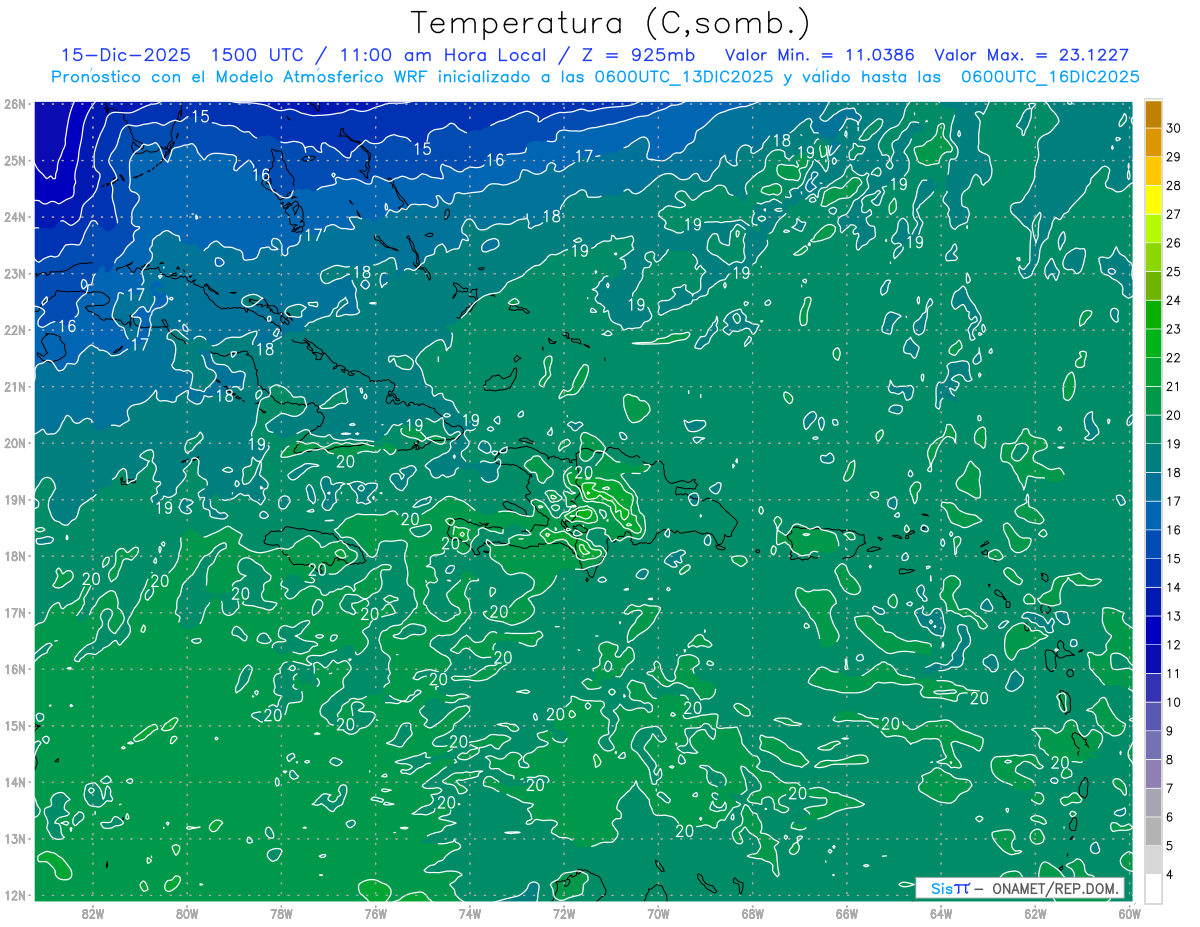Screen dimensions: 1200x927
Task: Click the '21N' latitude label
Action: [x=14, y=387]
